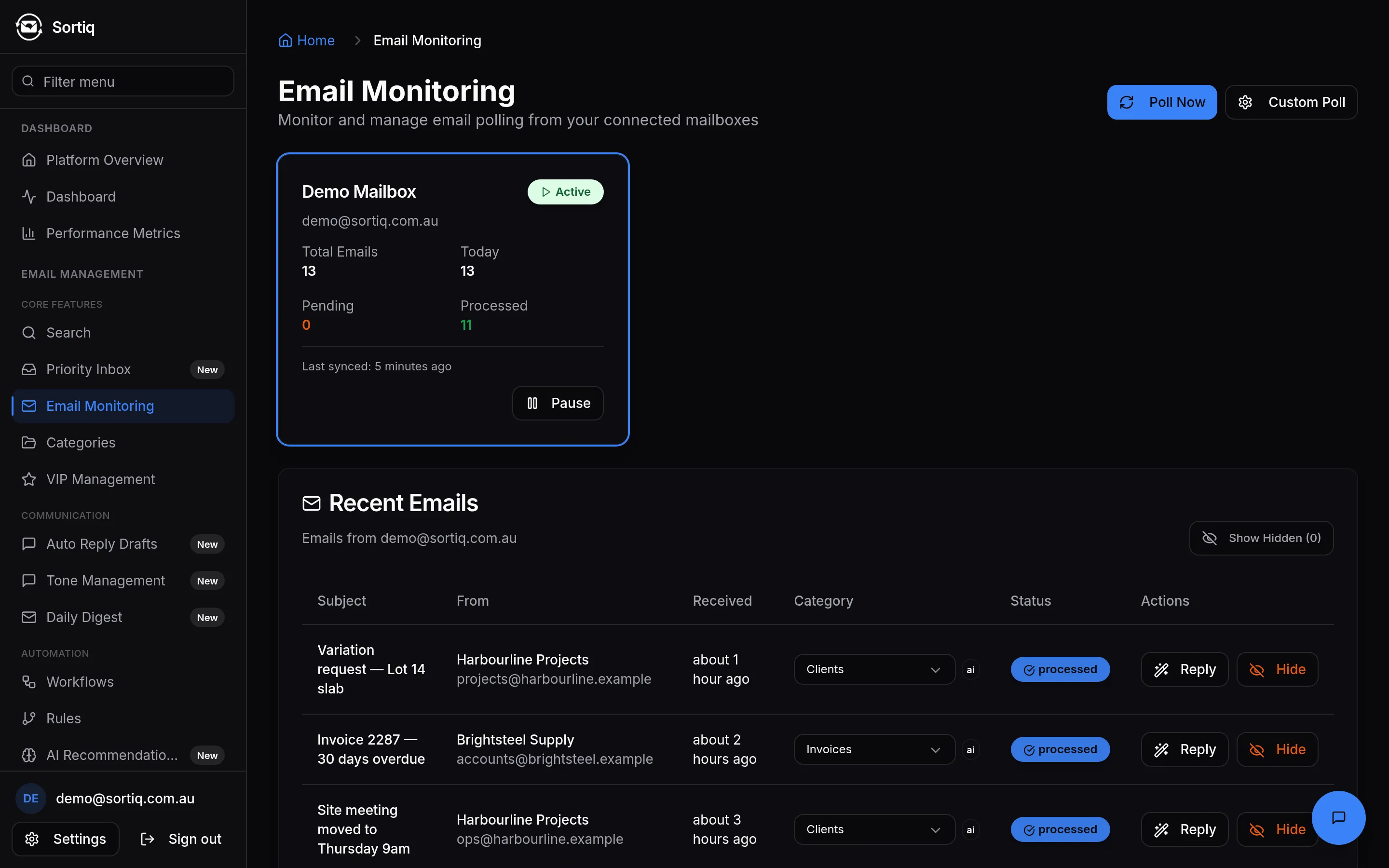The image size is (1389, 868).
Task: Click projects@harbourline.example sender address
Action: 554,679
